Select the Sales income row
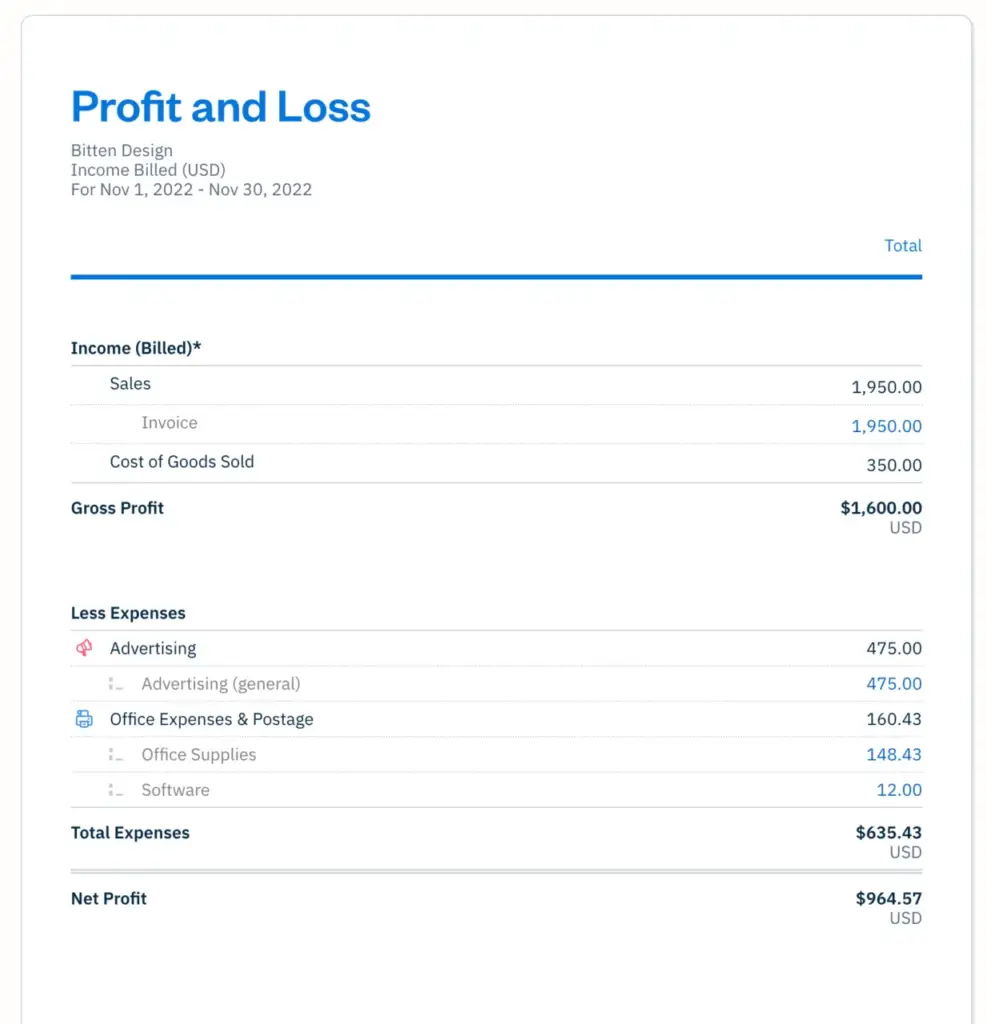Viewport: 987px width, 1024px height. point(130,384)
